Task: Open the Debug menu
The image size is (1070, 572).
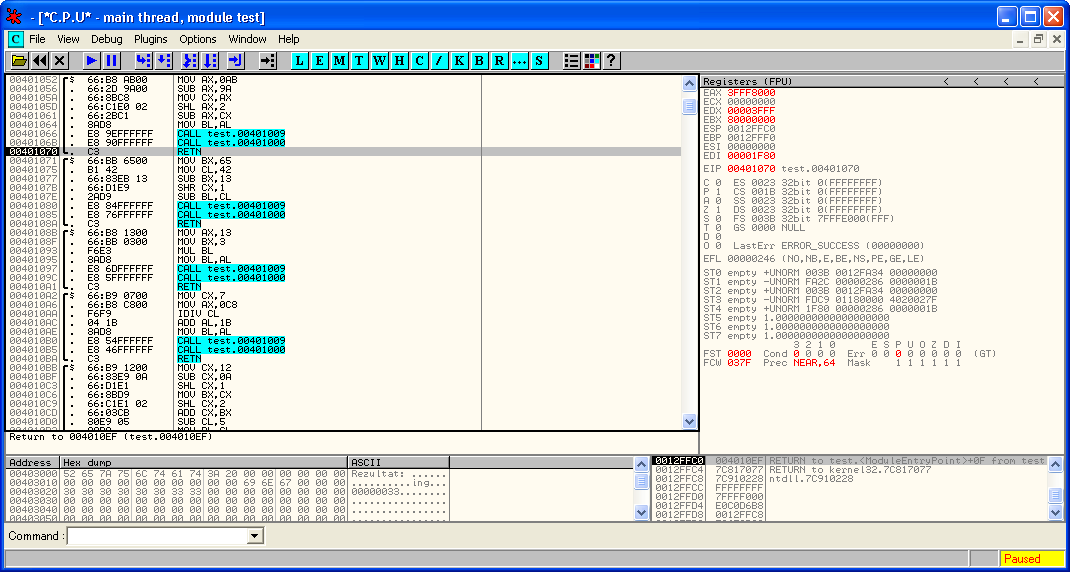Action: [106, 39]
